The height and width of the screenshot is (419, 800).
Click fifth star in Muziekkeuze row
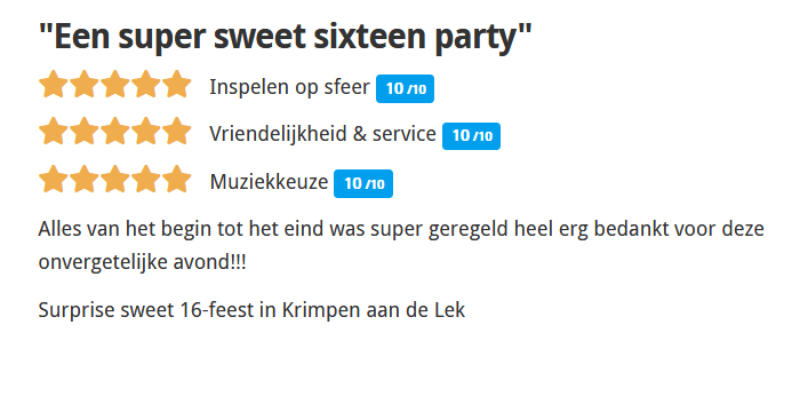[x=176, y=180]
